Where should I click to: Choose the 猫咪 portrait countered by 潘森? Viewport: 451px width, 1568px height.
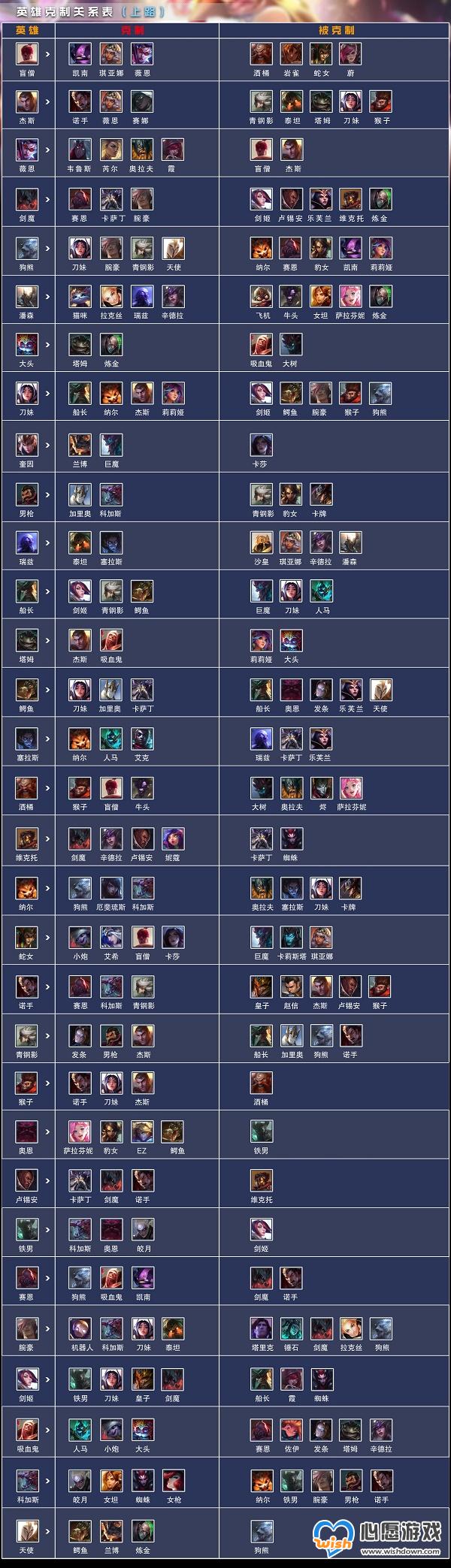80,296
